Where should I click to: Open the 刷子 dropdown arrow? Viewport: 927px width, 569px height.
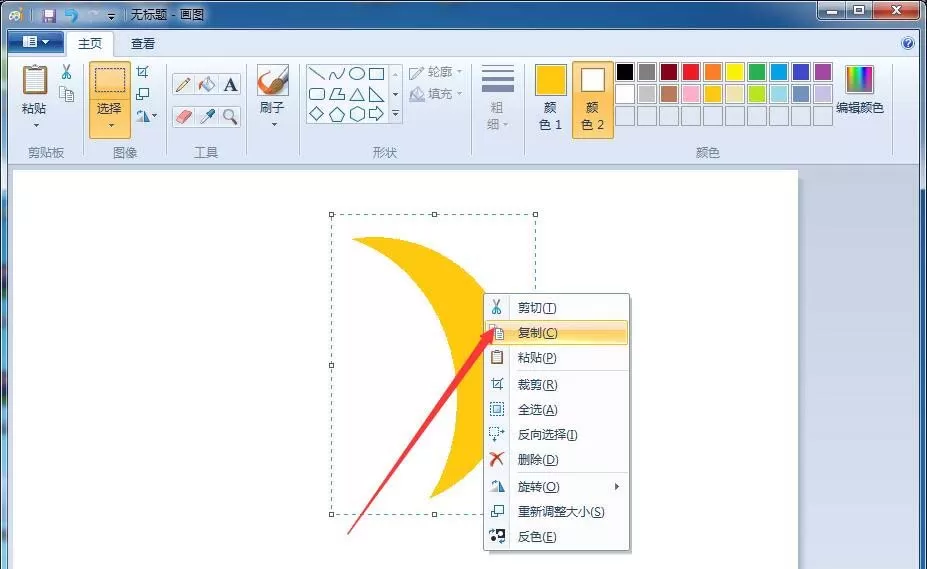[274, 124]
